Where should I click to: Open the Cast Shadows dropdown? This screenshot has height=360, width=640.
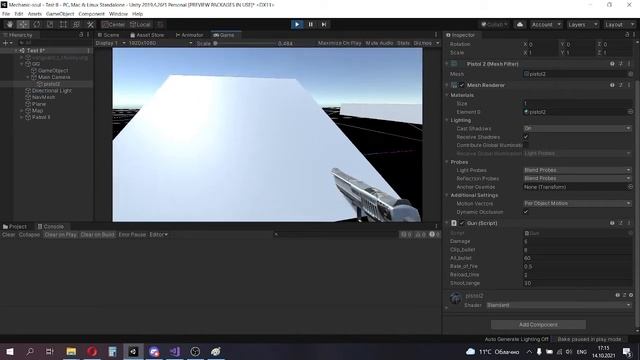pyautogui.click(x=578, y=128)
